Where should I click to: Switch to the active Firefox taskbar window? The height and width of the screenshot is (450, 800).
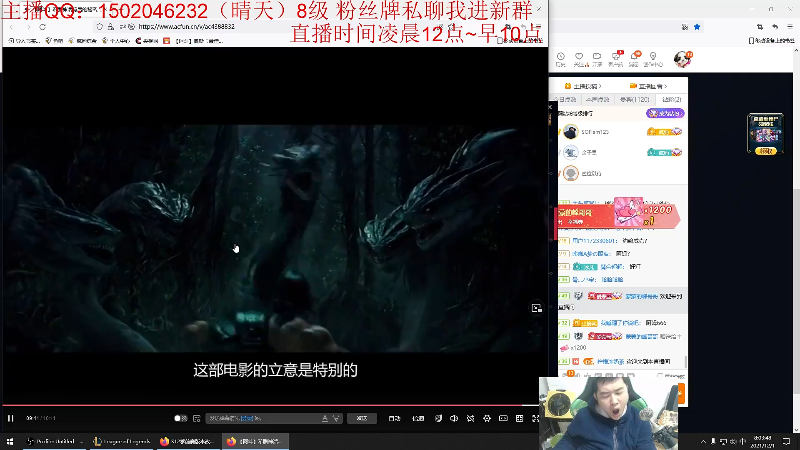[255, 441]
